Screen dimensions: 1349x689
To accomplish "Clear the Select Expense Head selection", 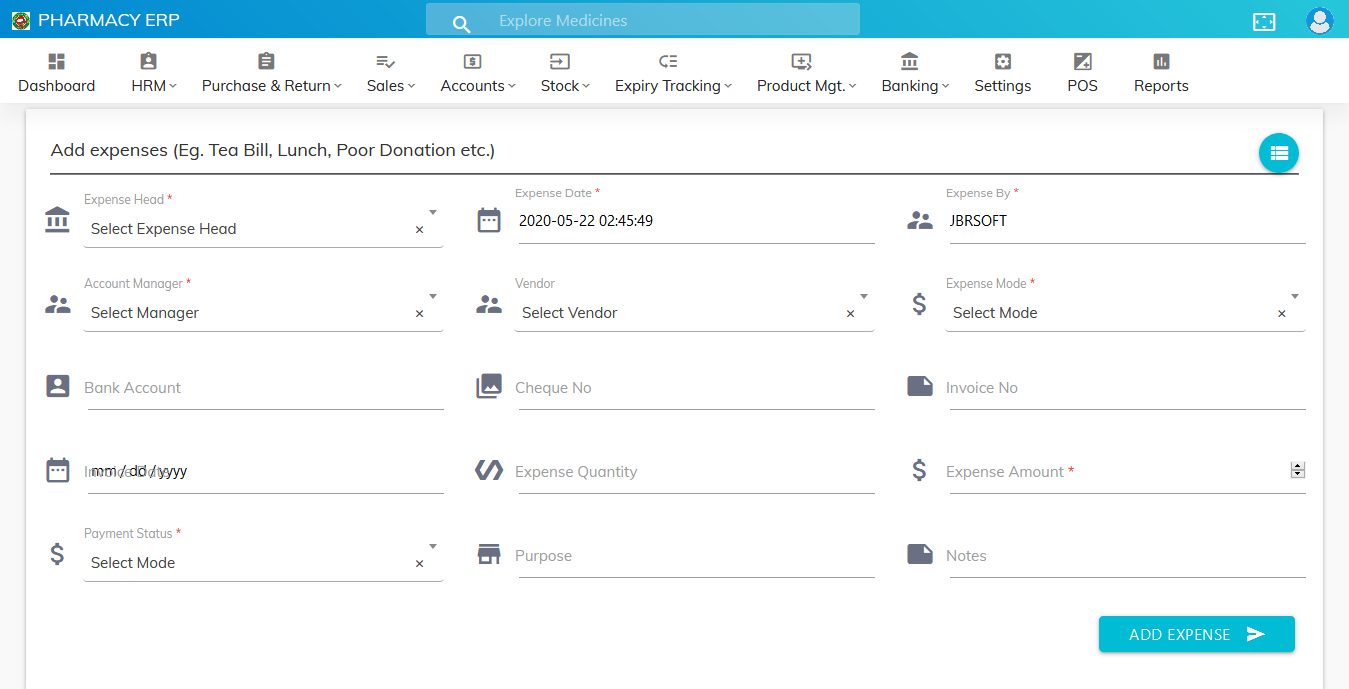I will pos(419,230).
